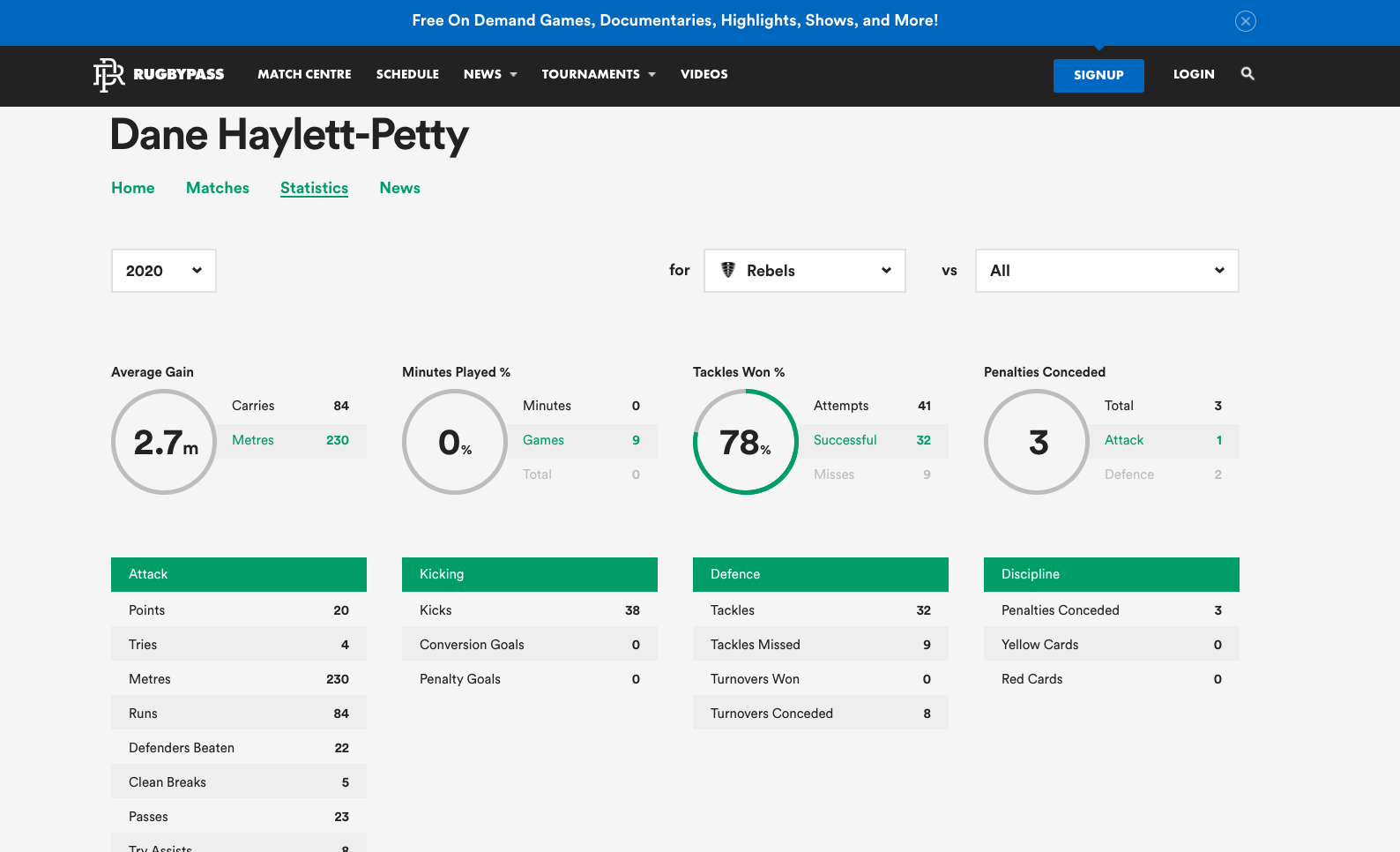Screen dimensions: 1400x852
Task: Click the Tackles Missed row
Action: click(x=821, y=645)
